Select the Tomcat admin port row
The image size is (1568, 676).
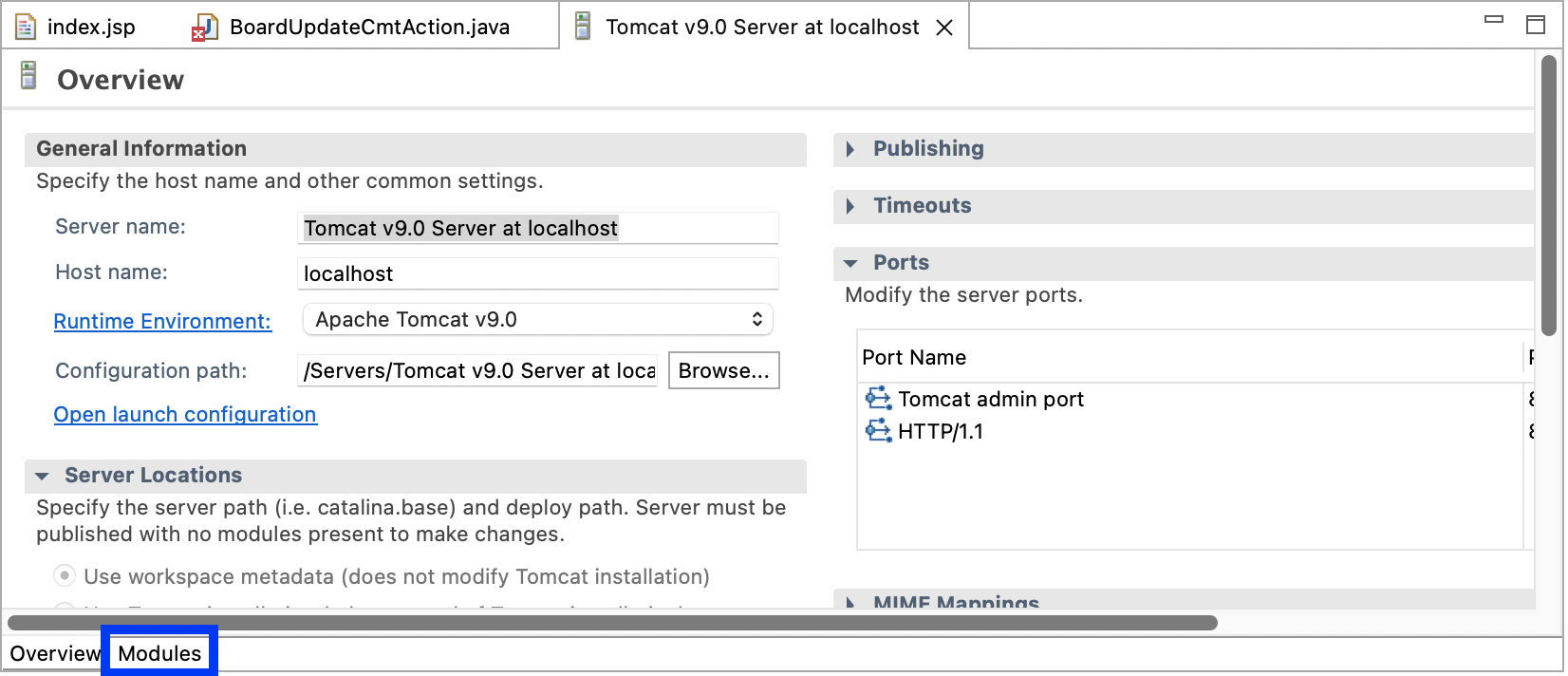pyautogui.click(x=1194, y=399)
